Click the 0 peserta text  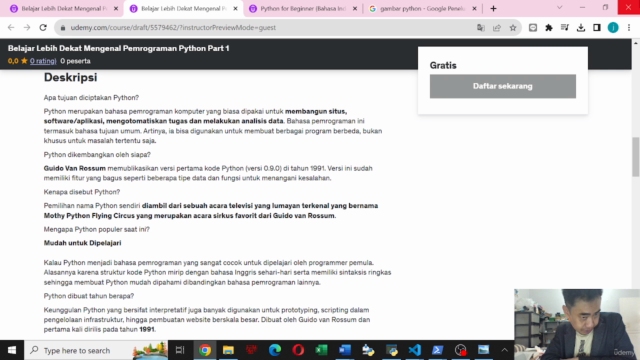[76, 61]
